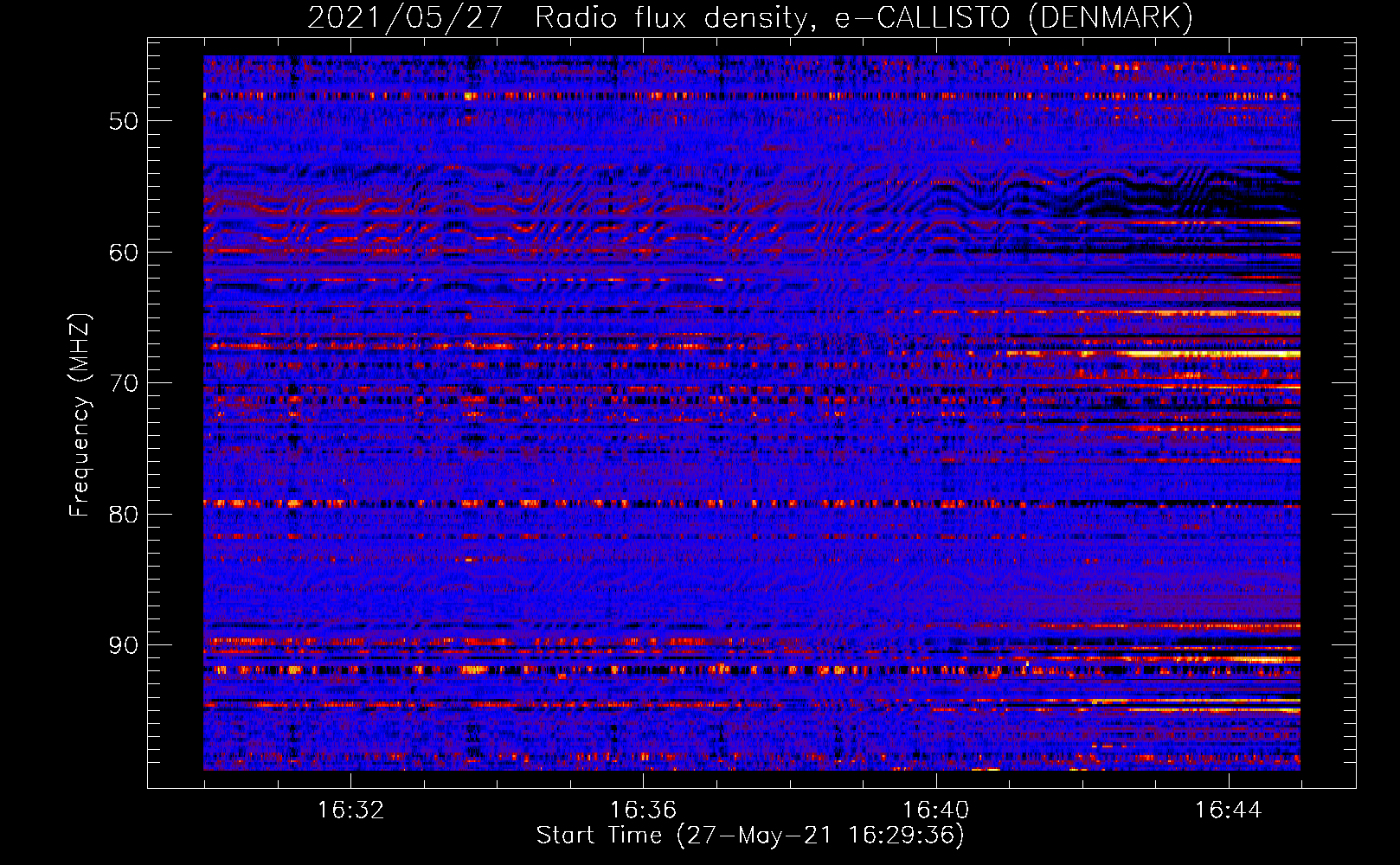Select the 'e-CALLISTO (DENMARK)' text in title

(1014, 17)
